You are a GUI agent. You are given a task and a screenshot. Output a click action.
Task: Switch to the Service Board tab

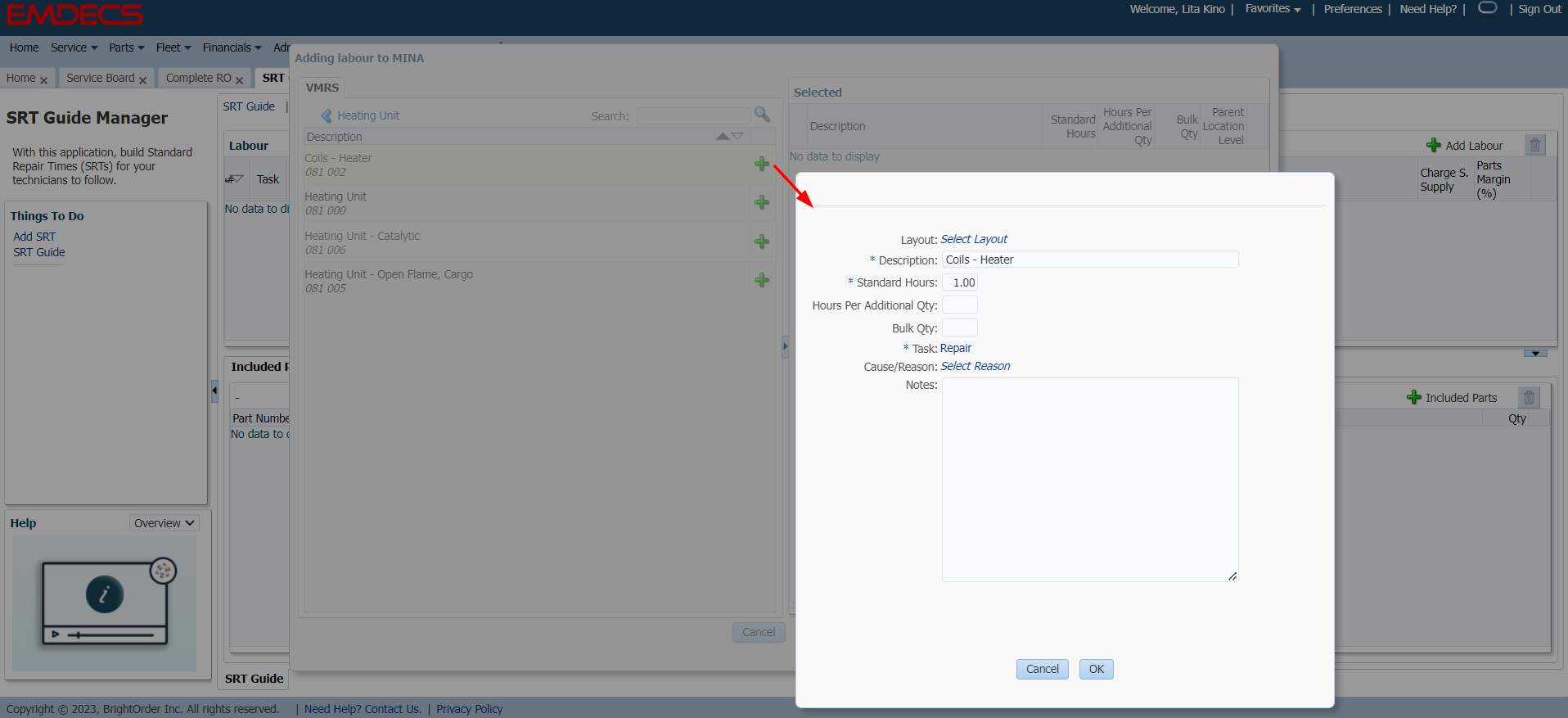coord(100,78)
